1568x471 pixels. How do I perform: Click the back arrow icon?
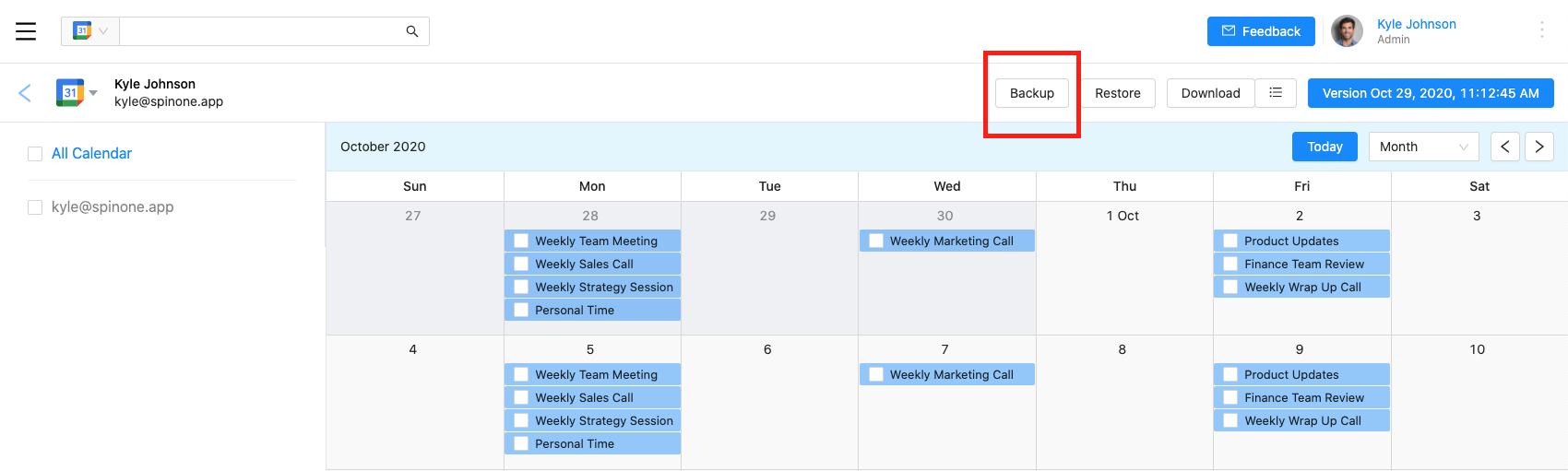(25, 93)
